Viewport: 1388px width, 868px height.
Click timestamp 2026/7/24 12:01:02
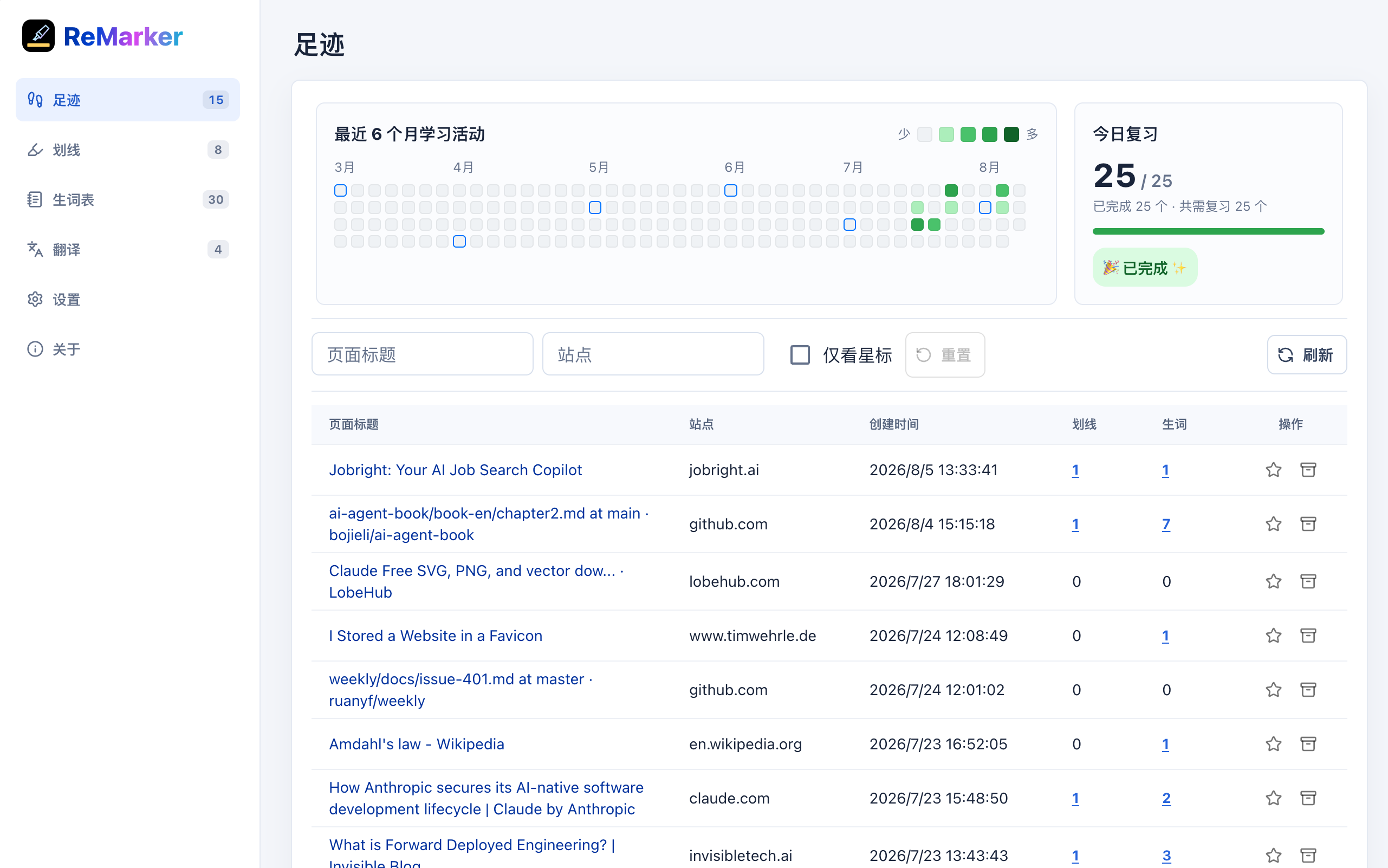coord(937,689)
